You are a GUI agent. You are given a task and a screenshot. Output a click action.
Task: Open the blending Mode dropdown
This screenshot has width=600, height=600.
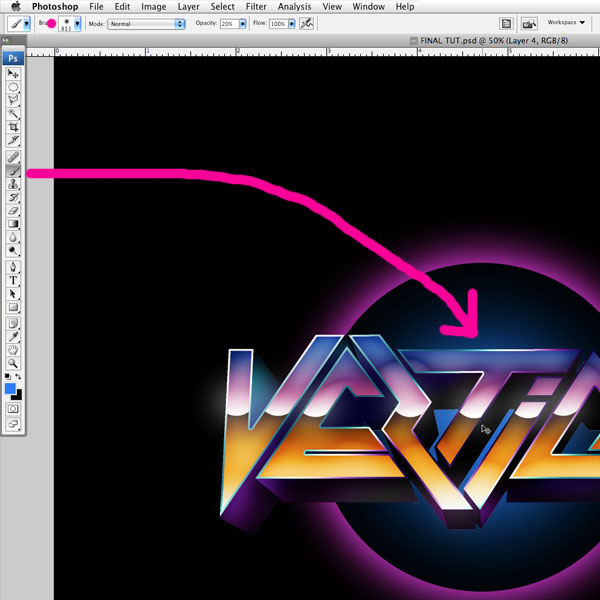tap(146, 23)
